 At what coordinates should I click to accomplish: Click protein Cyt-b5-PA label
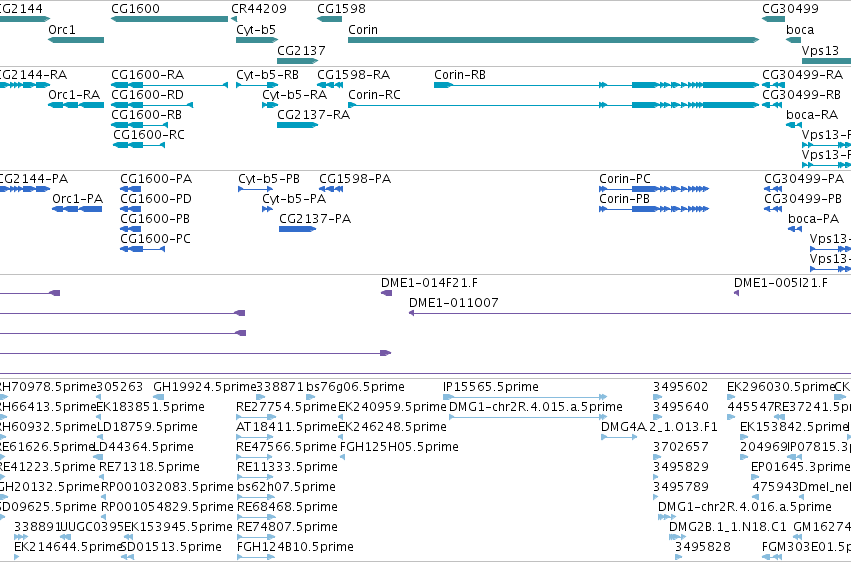294,199
